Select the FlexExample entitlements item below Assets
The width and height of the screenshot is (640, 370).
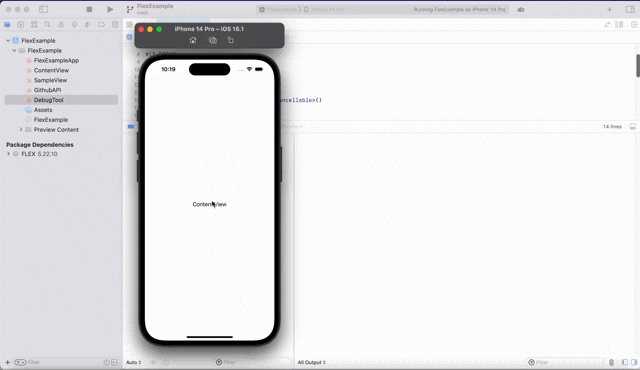point(51,120)
